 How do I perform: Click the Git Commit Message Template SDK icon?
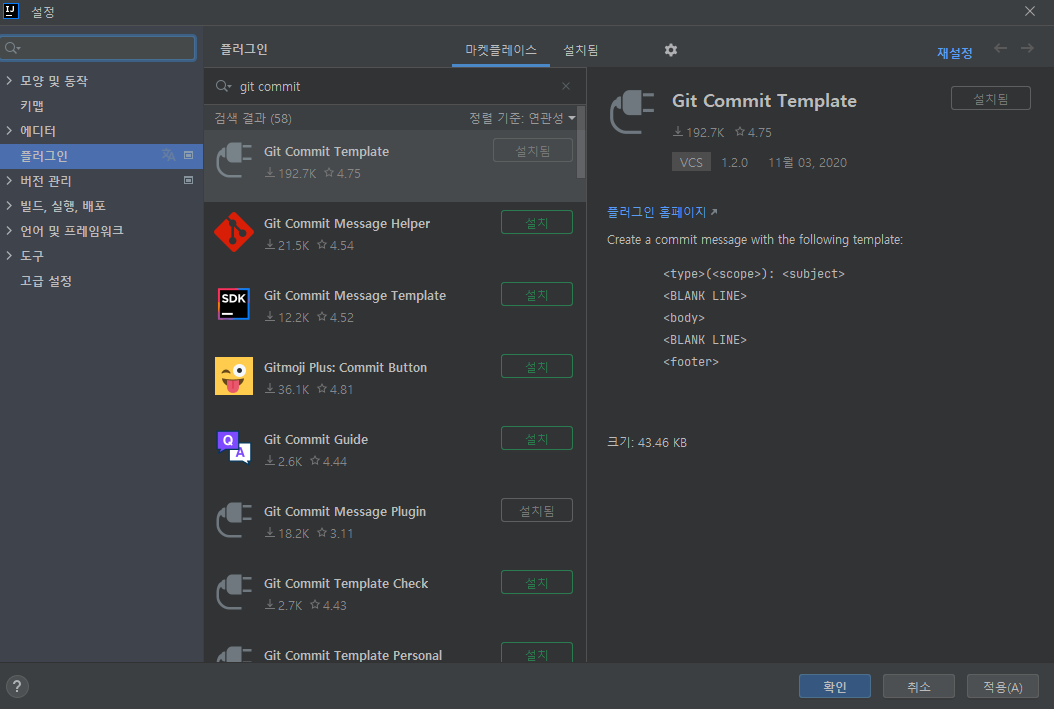pos(233,304)
